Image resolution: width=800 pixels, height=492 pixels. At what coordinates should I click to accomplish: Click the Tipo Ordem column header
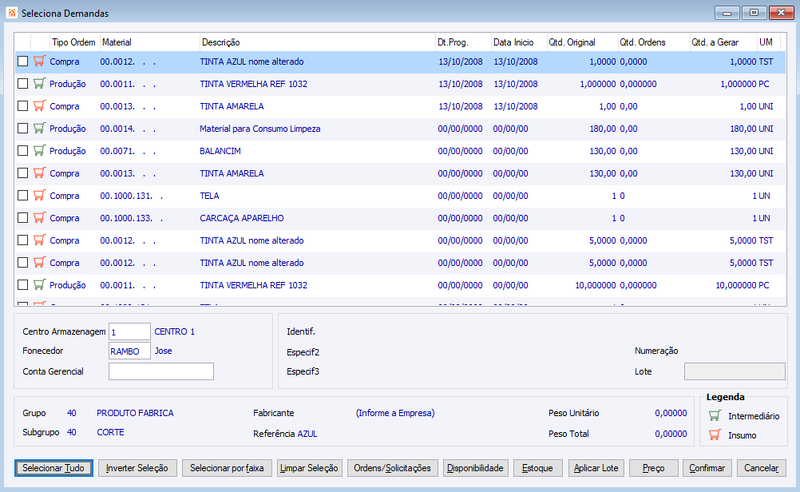(73, 42)
